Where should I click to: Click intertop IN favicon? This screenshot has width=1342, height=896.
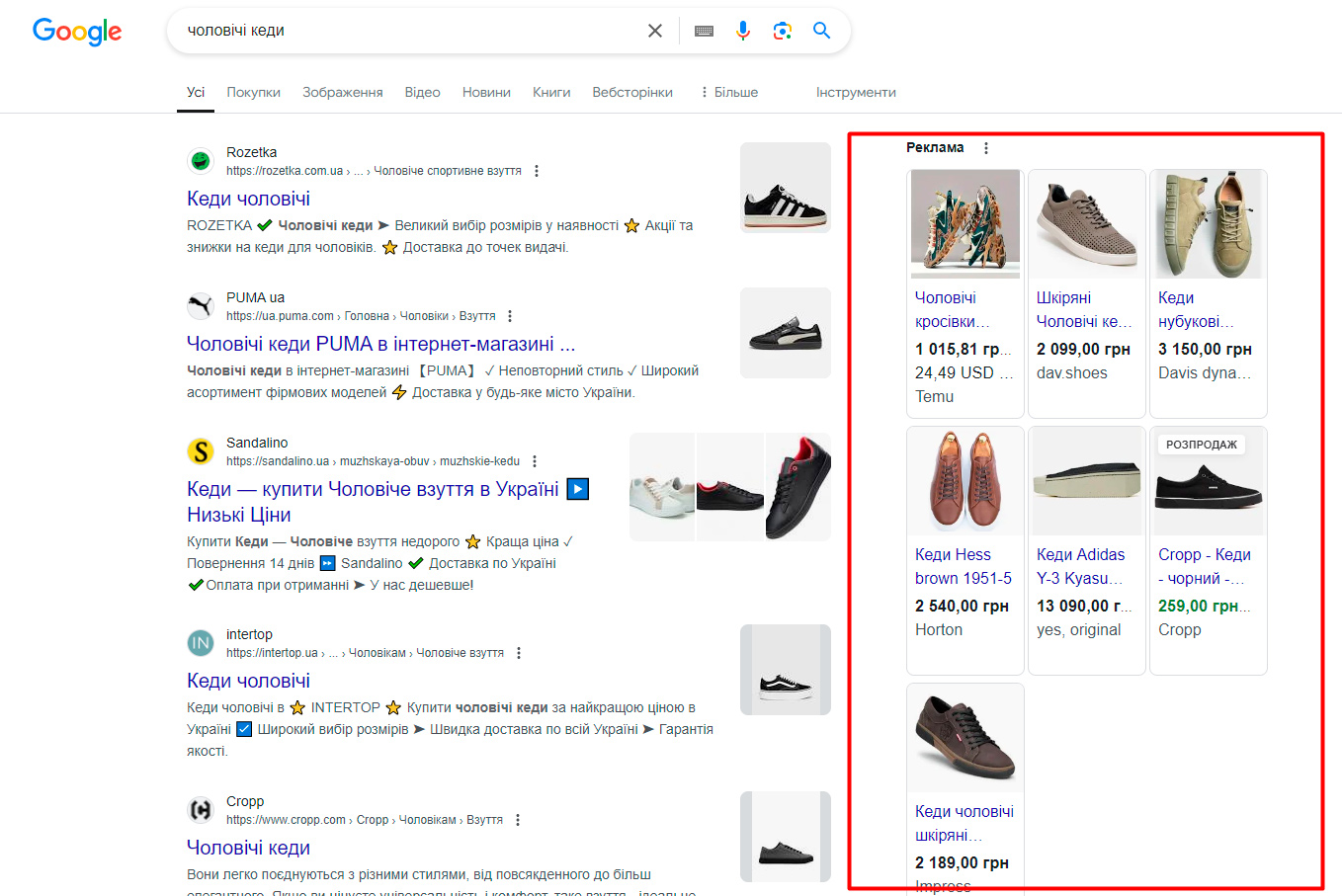point(201,643)
